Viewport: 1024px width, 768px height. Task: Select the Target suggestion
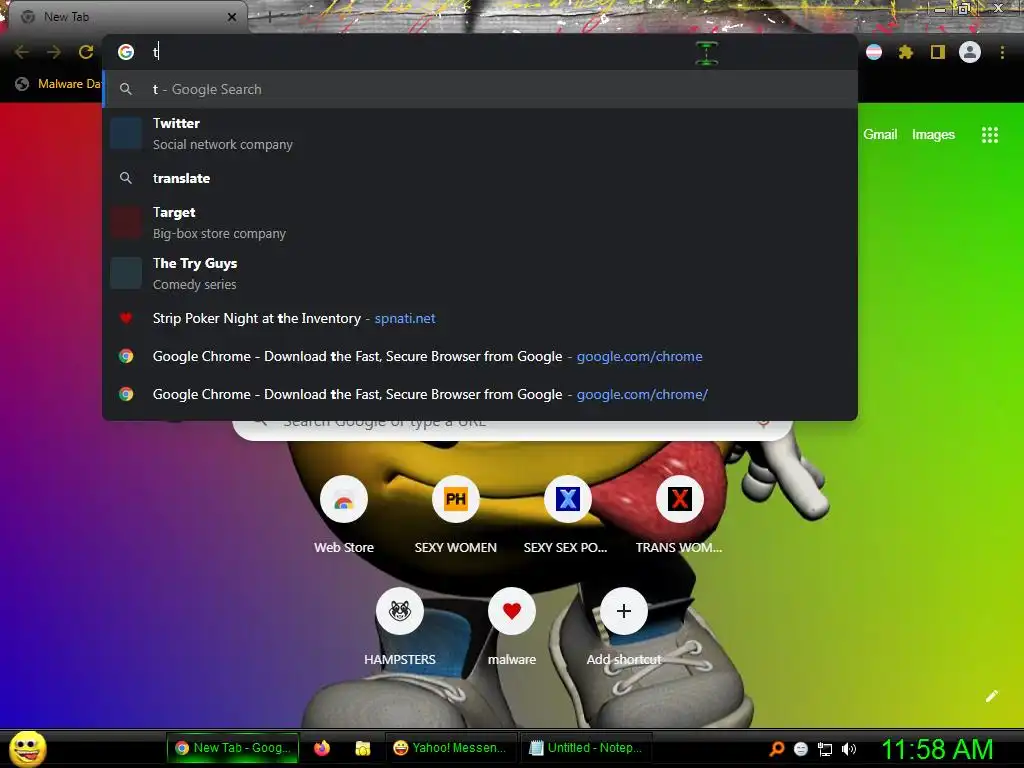point(480,223)
